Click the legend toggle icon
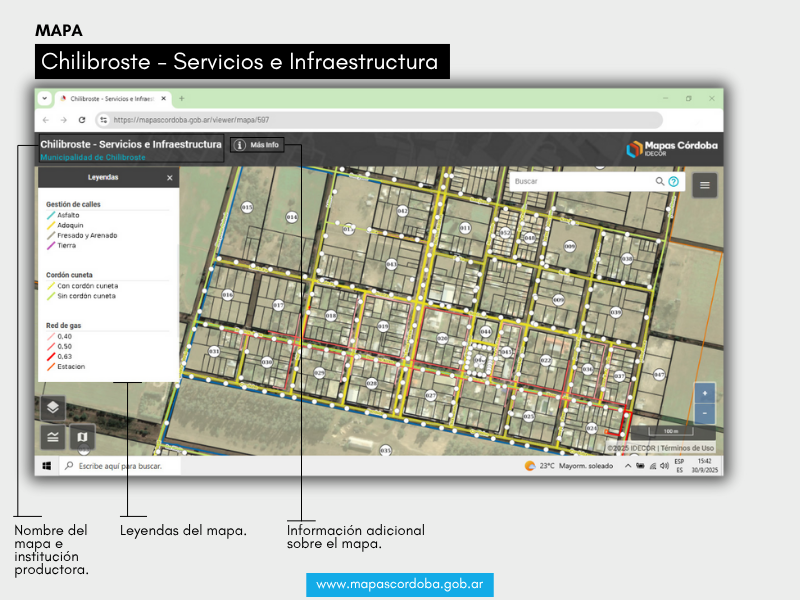The width and height of the screenshot is (800, 600). 53,437
